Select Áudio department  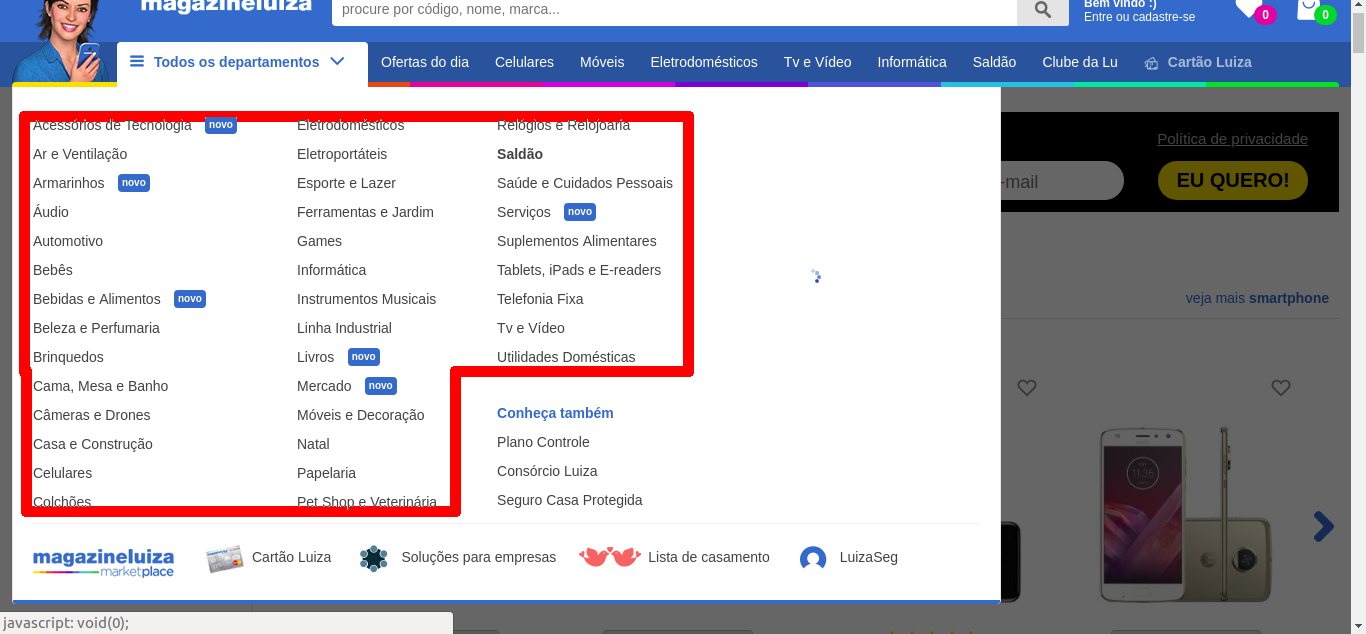(51, 212)
